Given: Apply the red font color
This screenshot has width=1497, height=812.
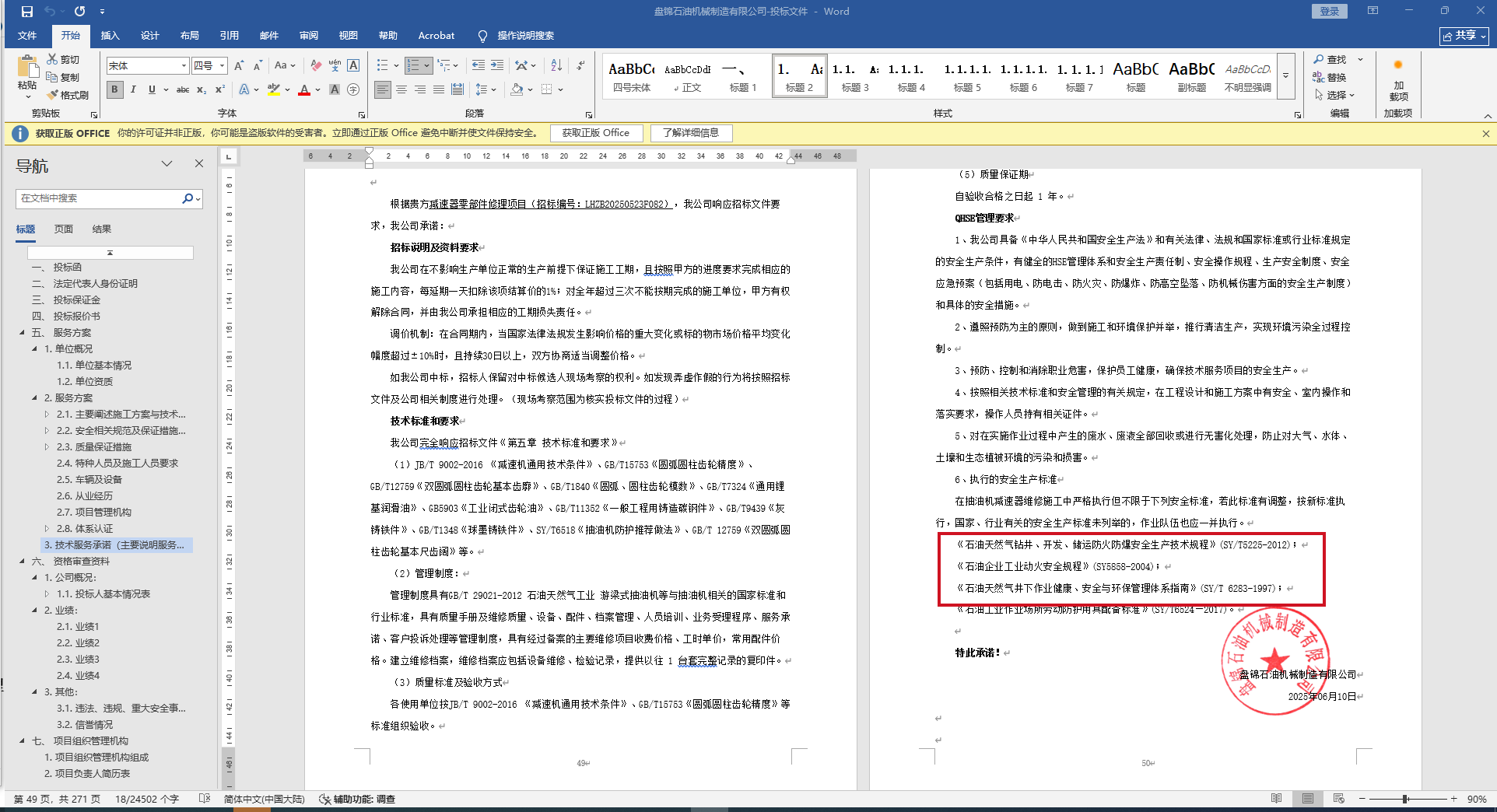Looking at the screenshot, I should [304, 89].
